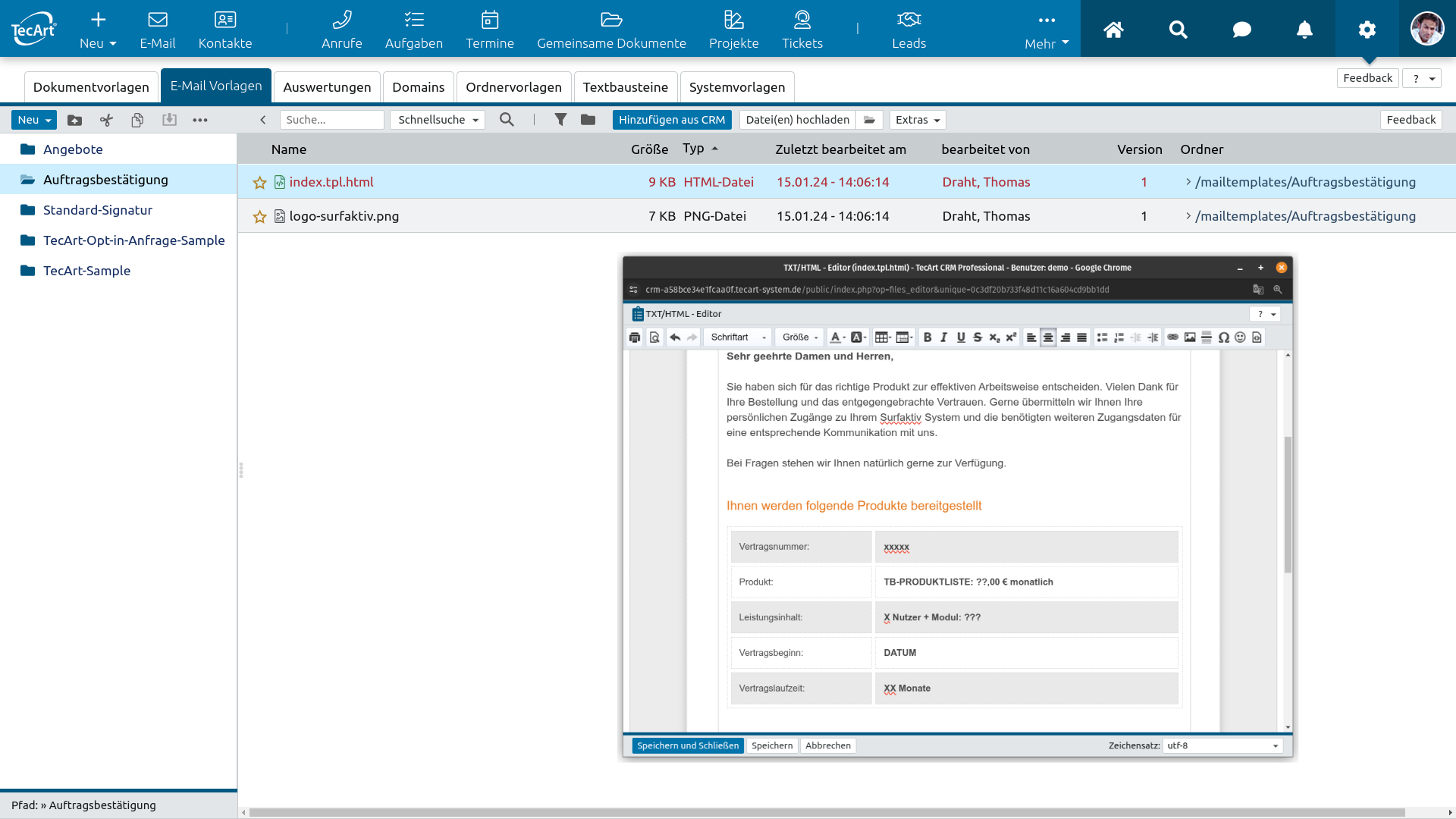Insert a hyperlink in the editor
This screenshot has height=819, width=1456.
(x=1174, y=337)
